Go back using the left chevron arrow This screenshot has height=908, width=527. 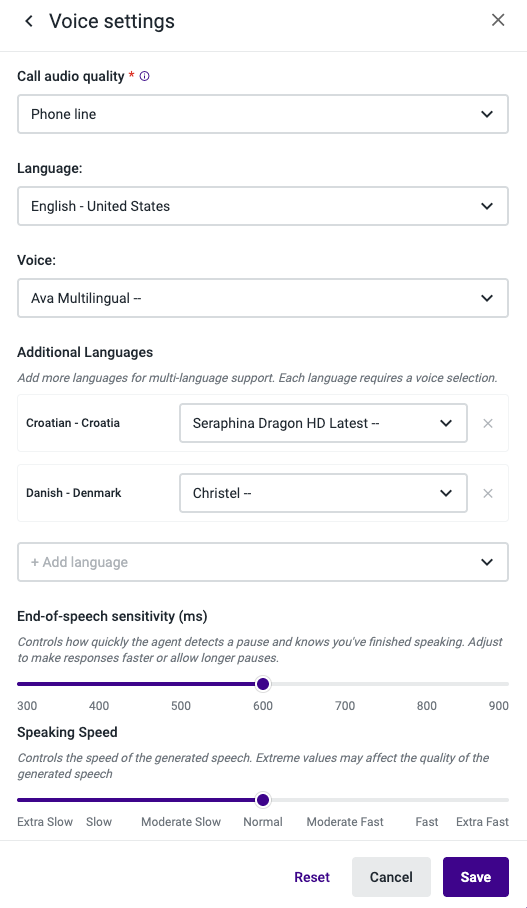coord(28,21)
